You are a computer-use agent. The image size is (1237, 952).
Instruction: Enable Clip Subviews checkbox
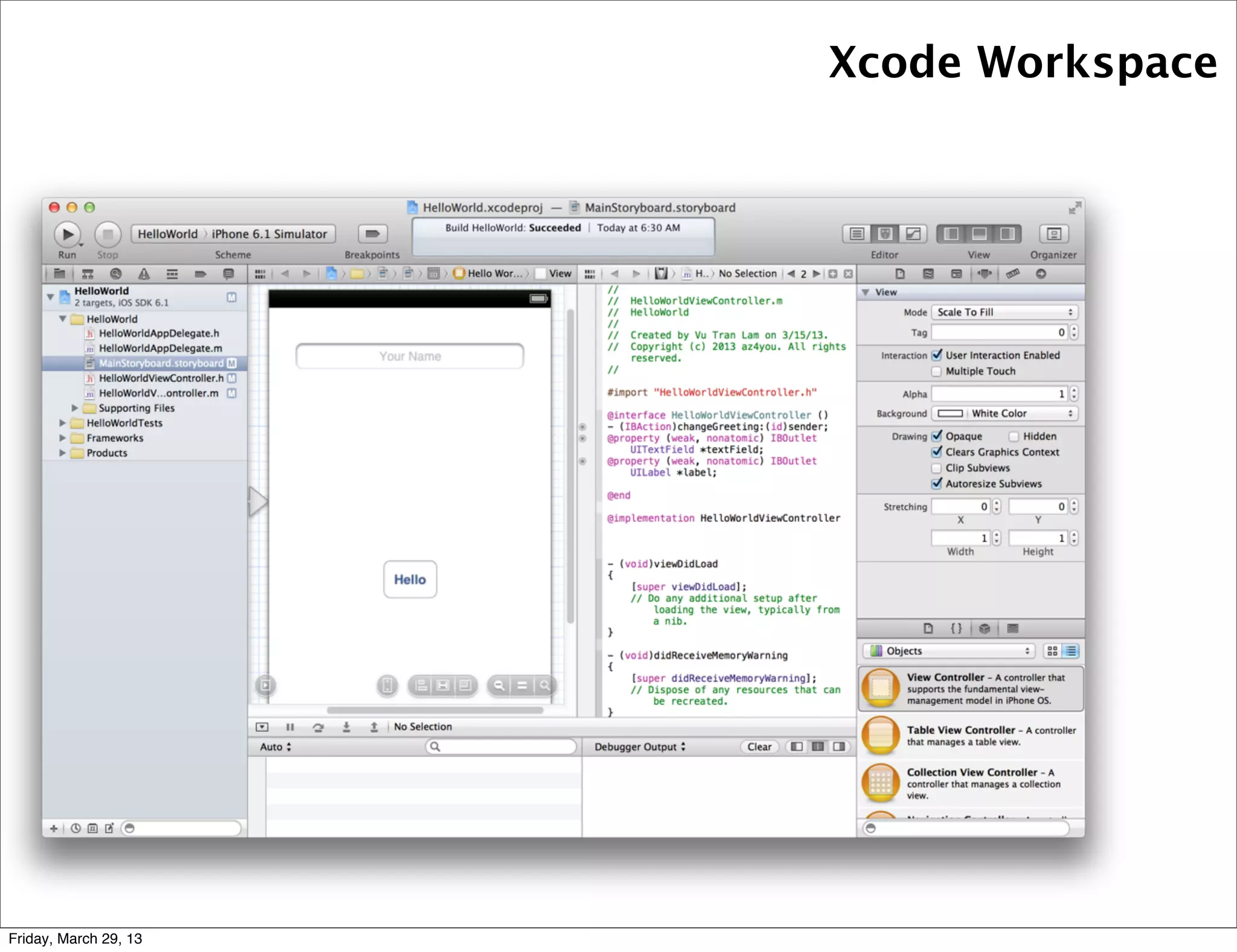[x=937, y=468]
